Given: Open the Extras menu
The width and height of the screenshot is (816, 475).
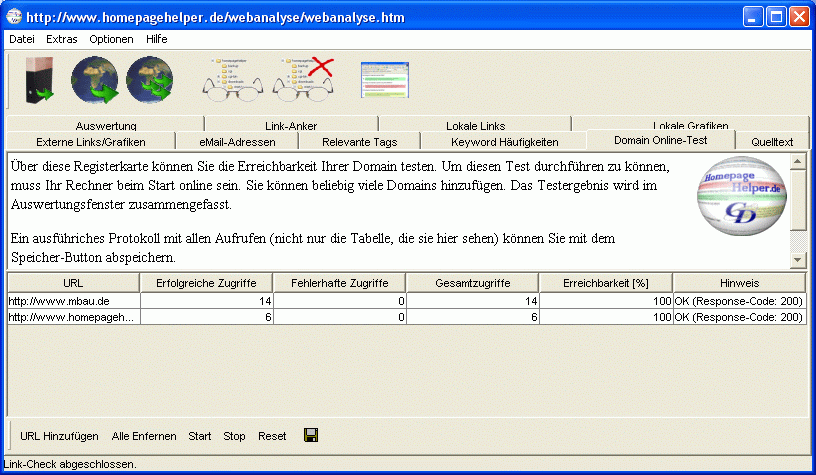Looking at the screenshot, I should pos(61,39).
